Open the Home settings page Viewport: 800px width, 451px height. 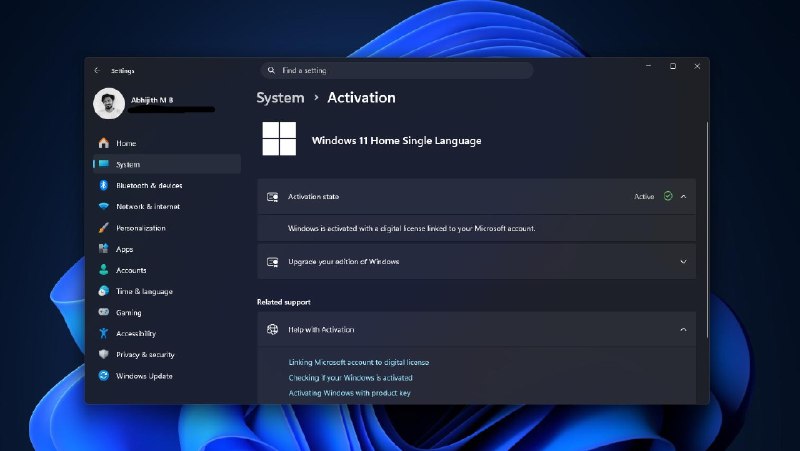pos(167,143)
